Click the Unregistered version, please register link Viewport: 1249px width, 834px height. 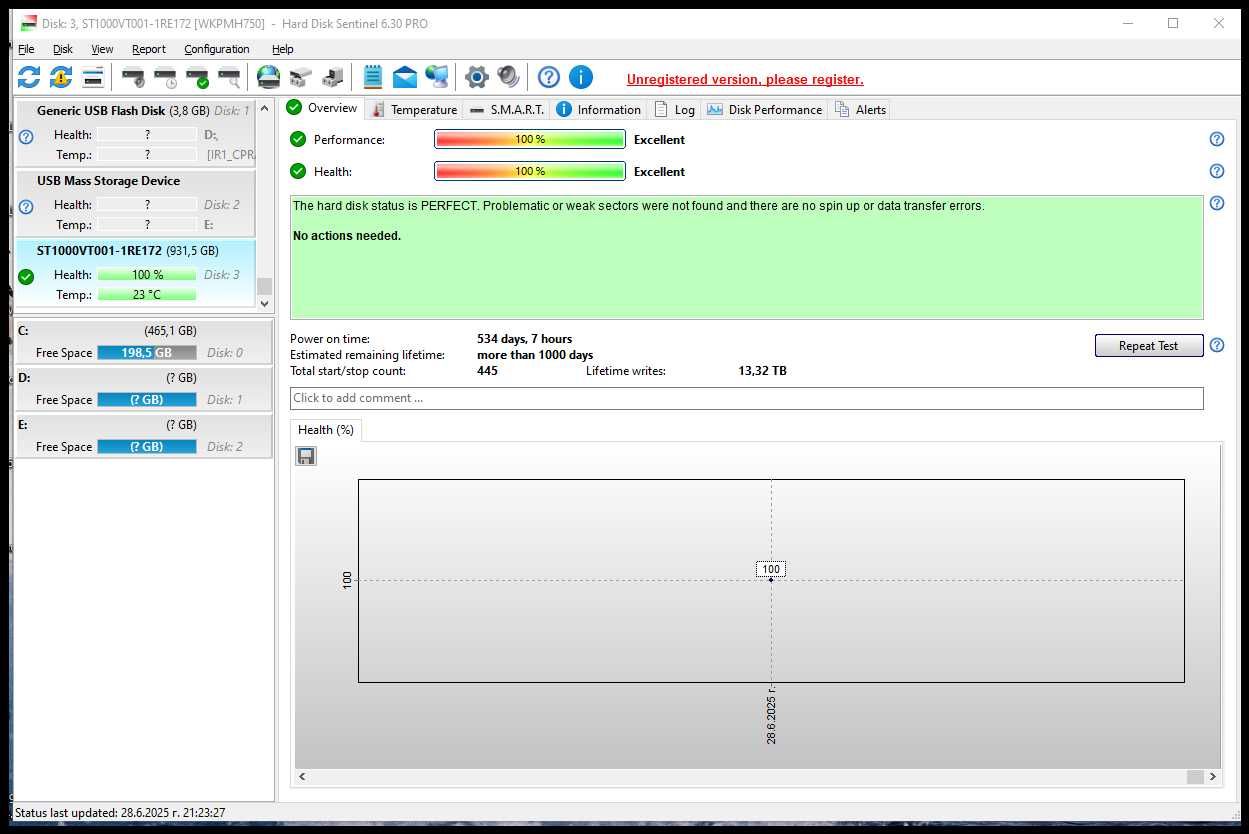click(x=745, y=79)
